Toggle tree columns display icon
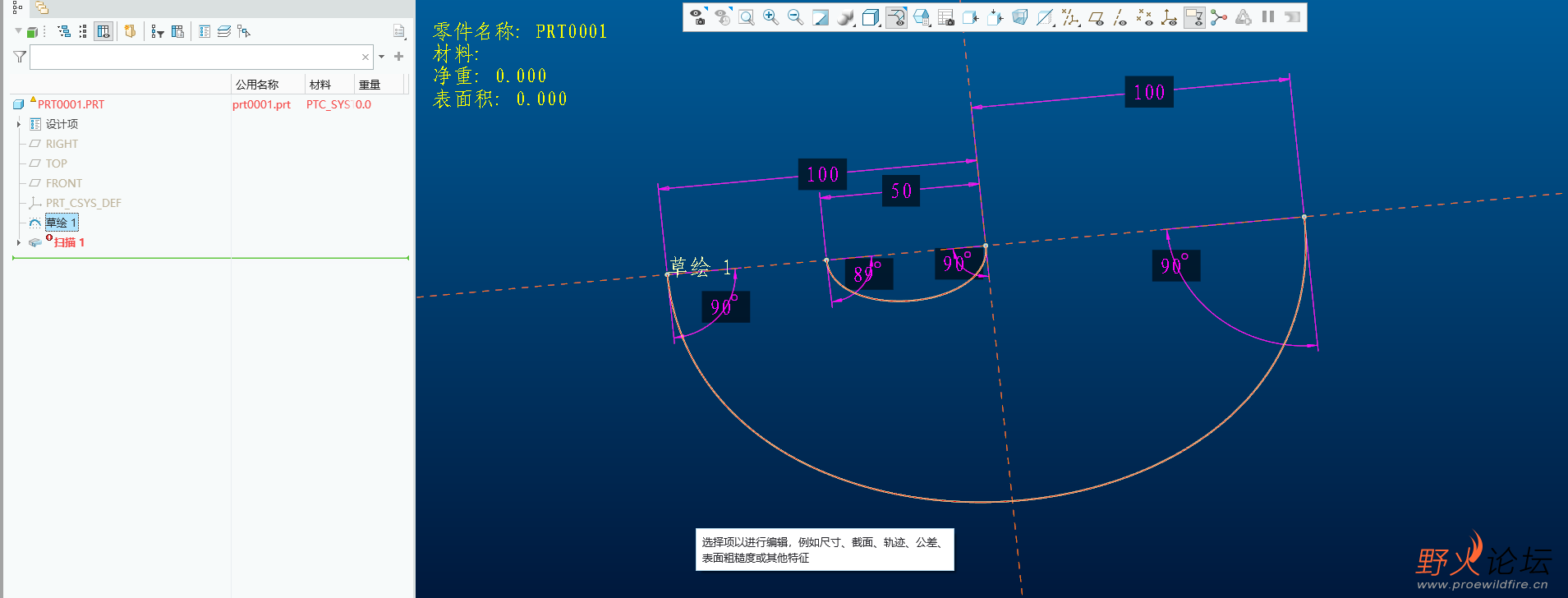Viewport: 1568px width, 598px height. pyautogui.click(x=103, y=31)
